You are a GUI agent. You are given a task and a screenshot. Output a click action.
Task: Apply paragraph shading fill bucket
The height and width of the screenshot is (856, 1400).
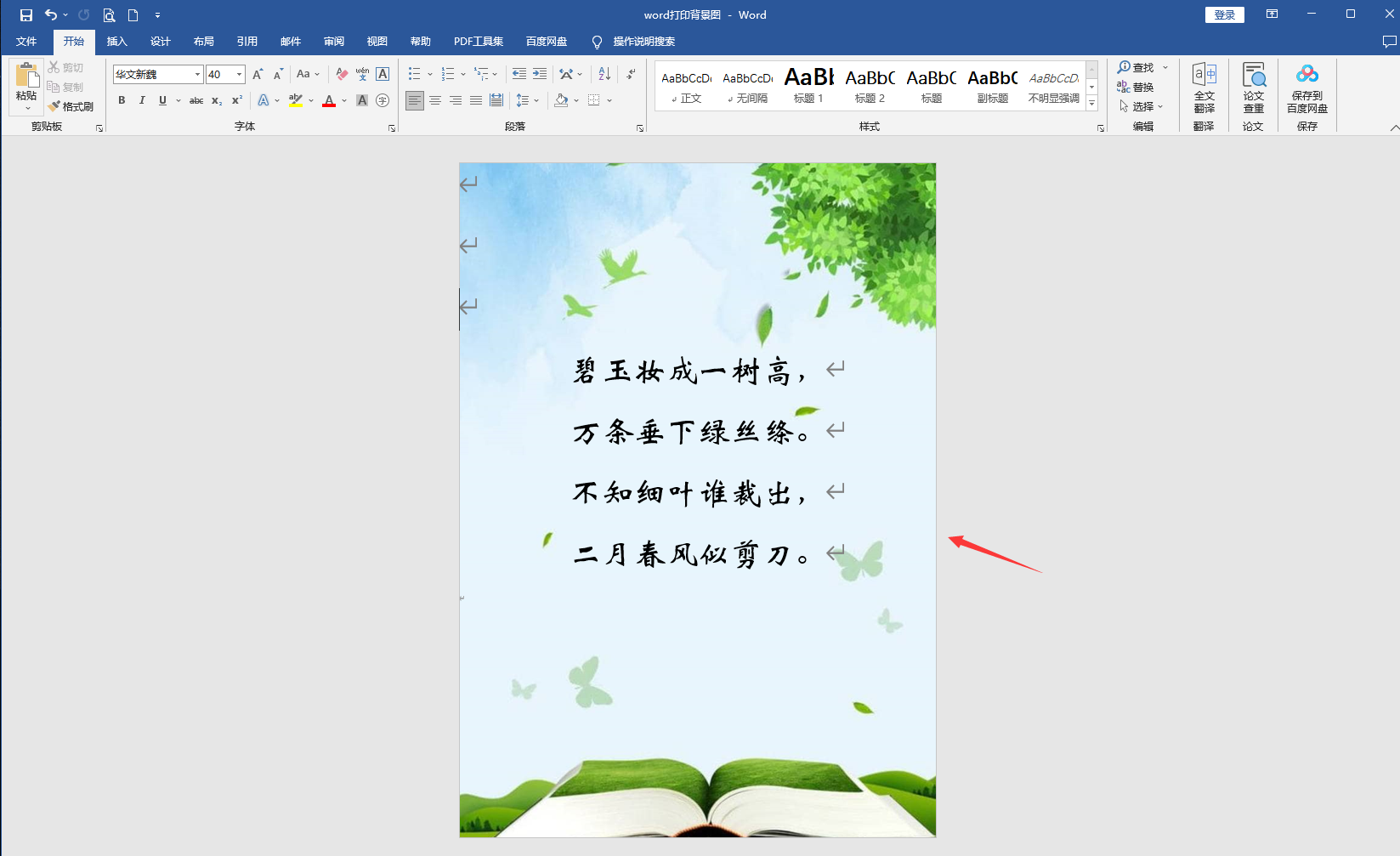click(561, 100)
